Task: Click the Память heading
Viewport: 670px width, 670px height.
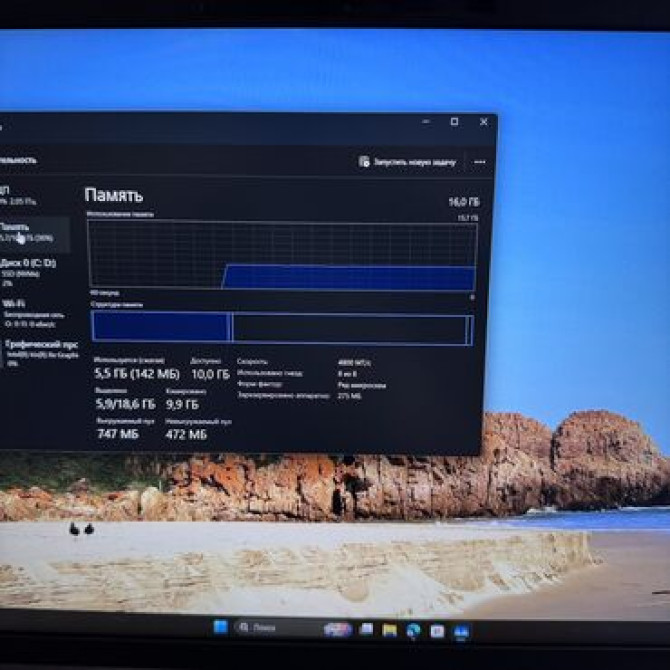Action: click(x=114, y=195)
